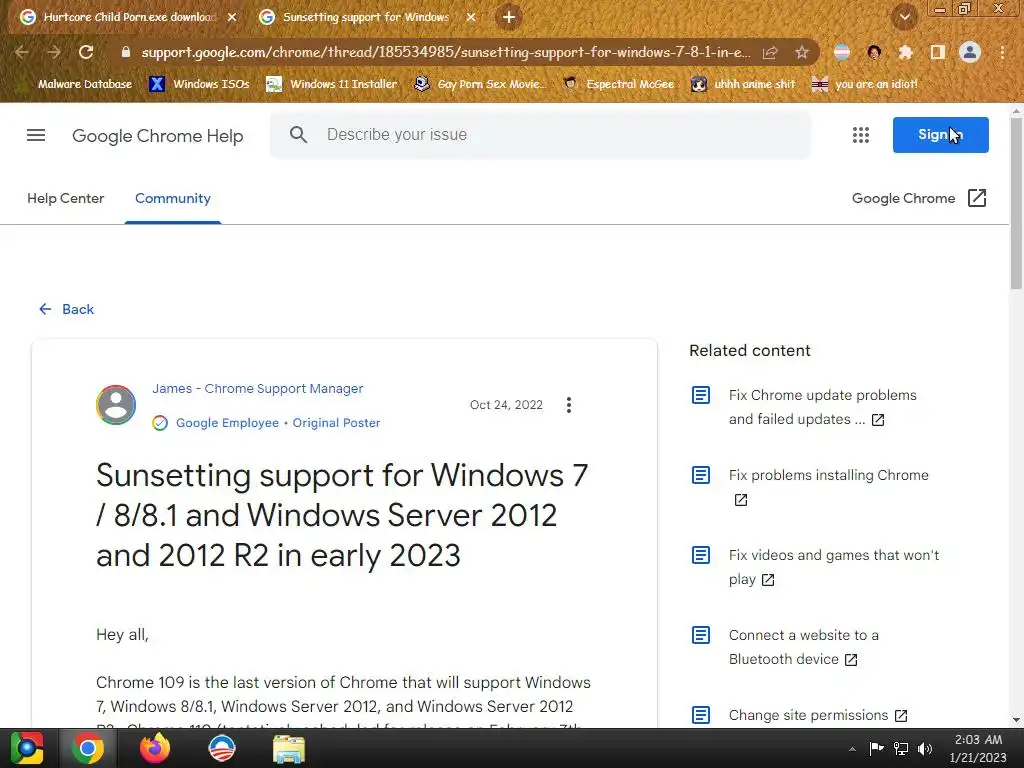Open the Google apps grid

point(861,135)
